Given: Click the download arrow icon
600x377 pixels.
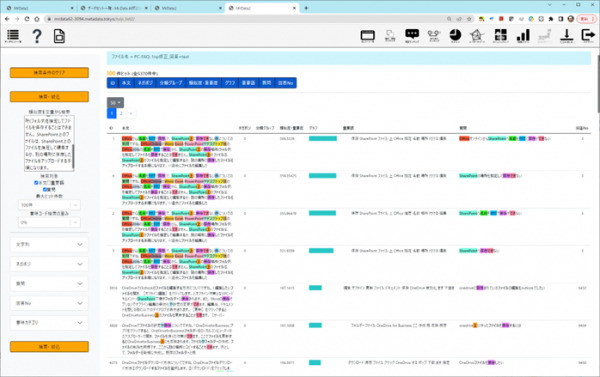Looking at the screenshot, I should (567, 36).
